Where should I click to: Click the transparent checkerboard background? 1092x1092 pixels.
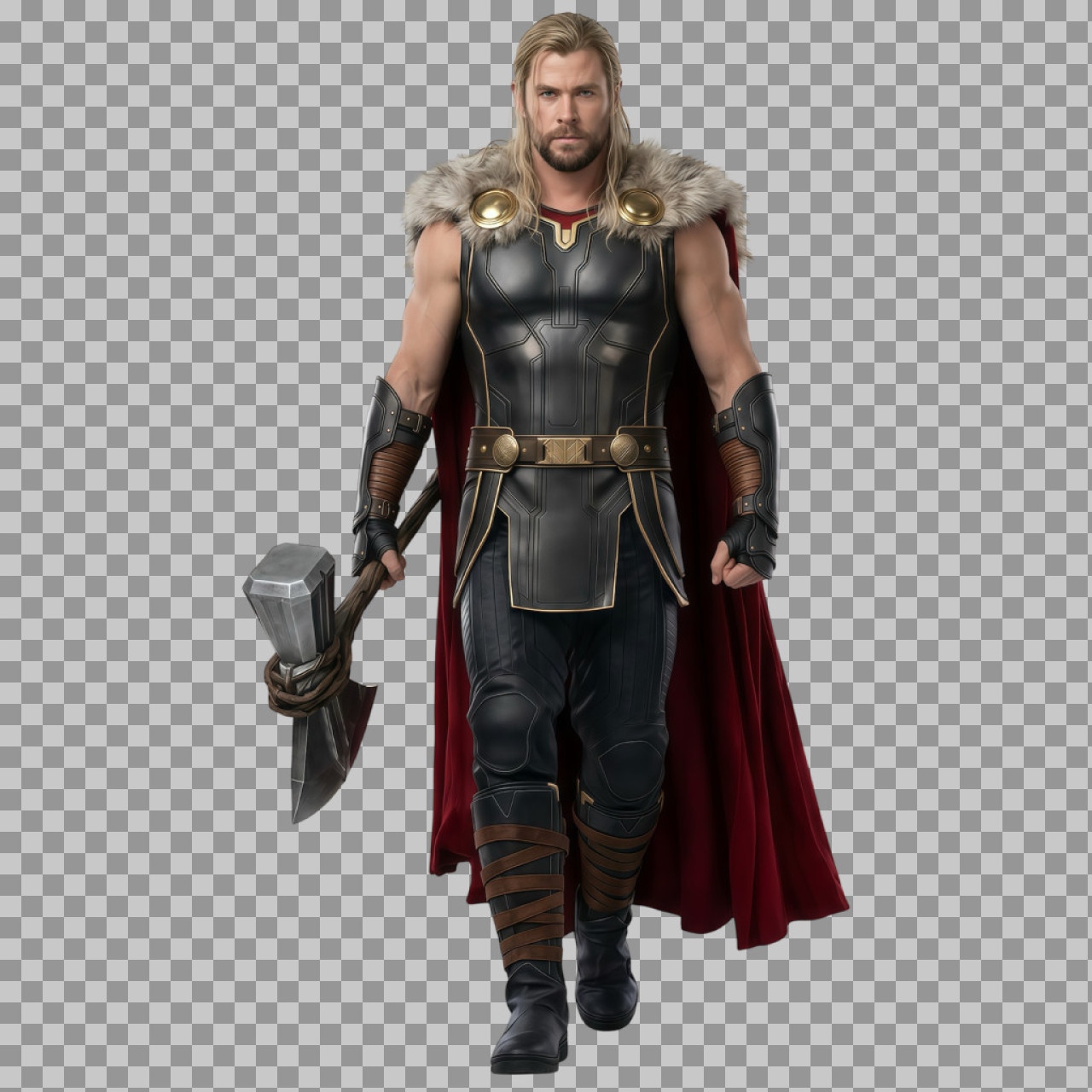128,341
